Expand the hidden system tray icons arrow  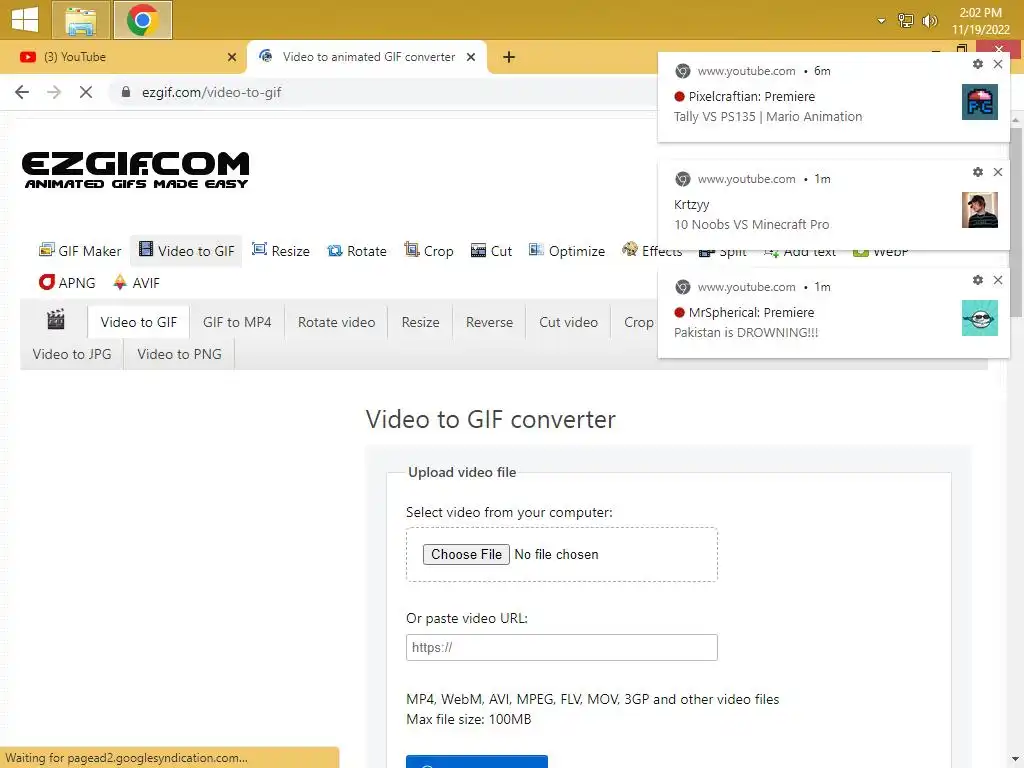pos(881,21)
